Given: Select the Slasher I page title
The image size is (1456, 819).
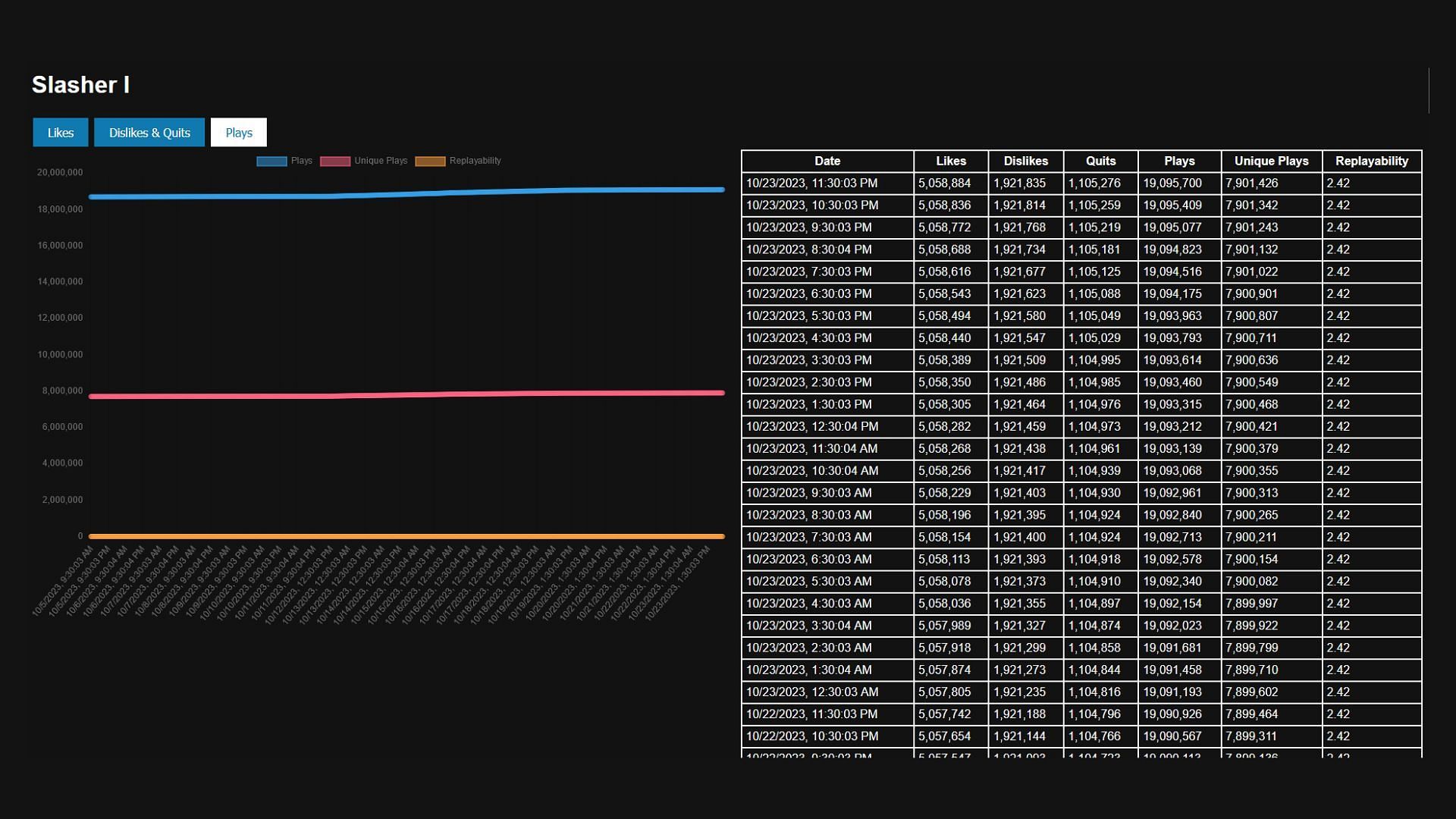Looking at the screenshot, I should click(81, 85).
